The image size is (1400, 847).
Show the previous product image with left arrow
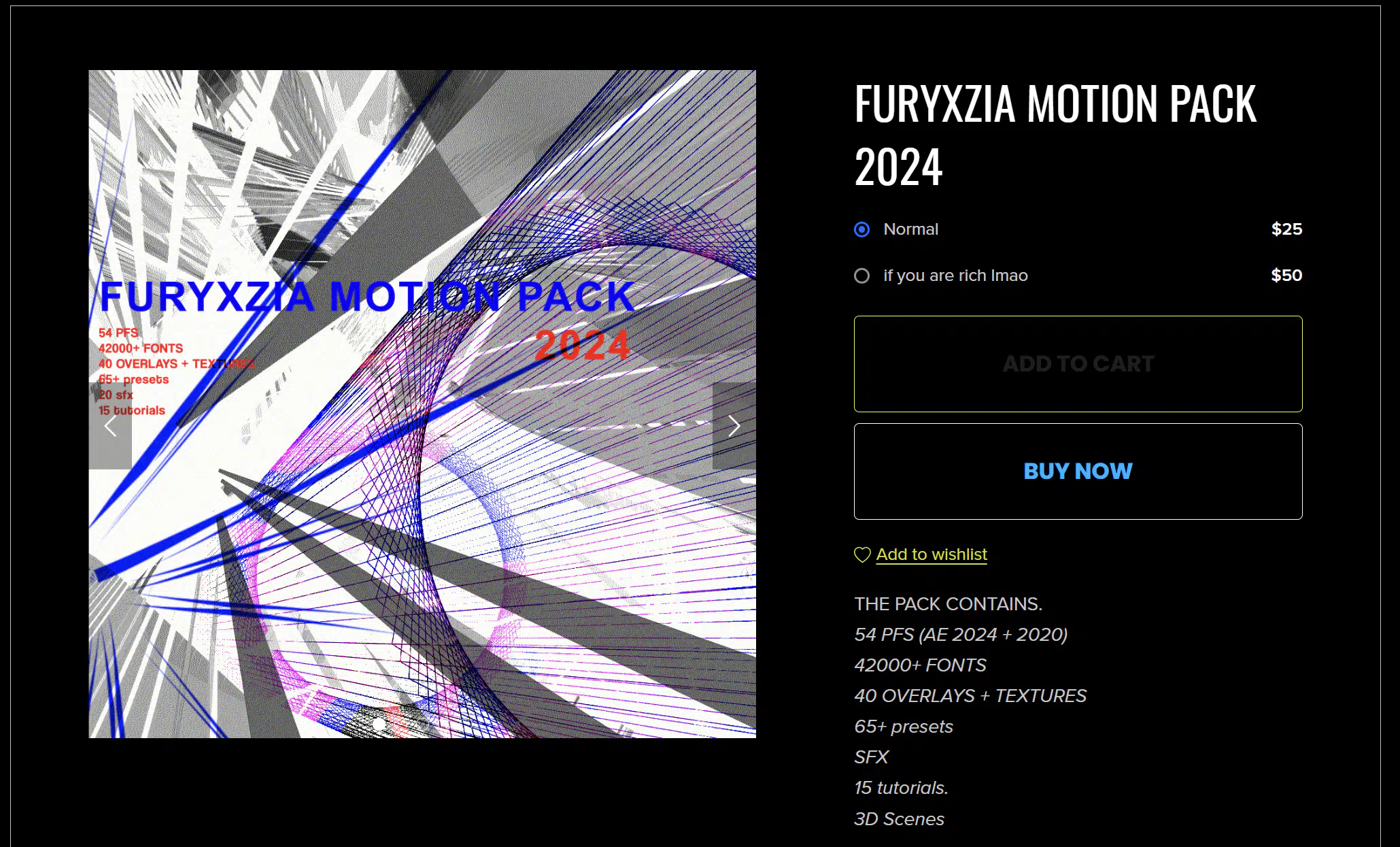[110, 426]
